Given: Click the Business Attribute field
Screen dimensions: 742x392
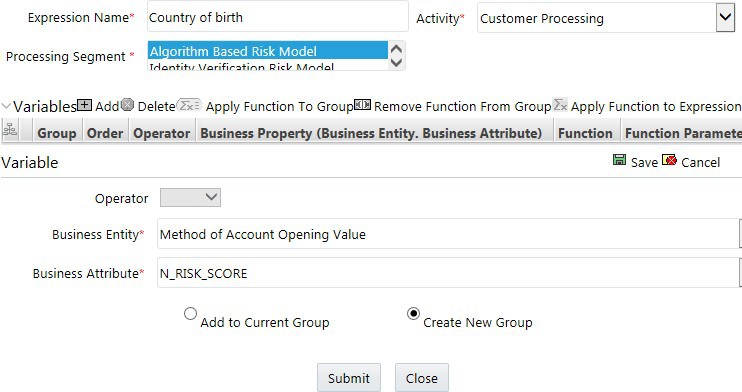Looking at the screenshot, I should (448, 273).
